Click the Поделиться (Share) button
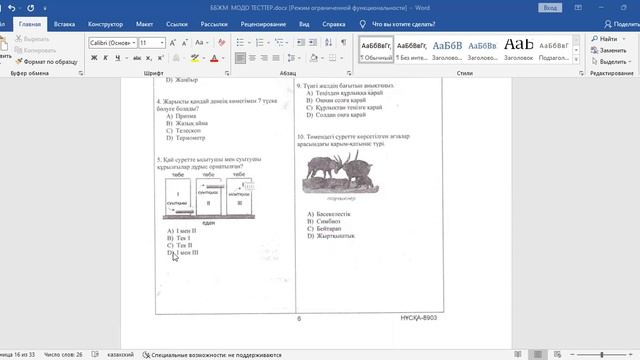The image size is (640, 360). [x=622, y=24]
